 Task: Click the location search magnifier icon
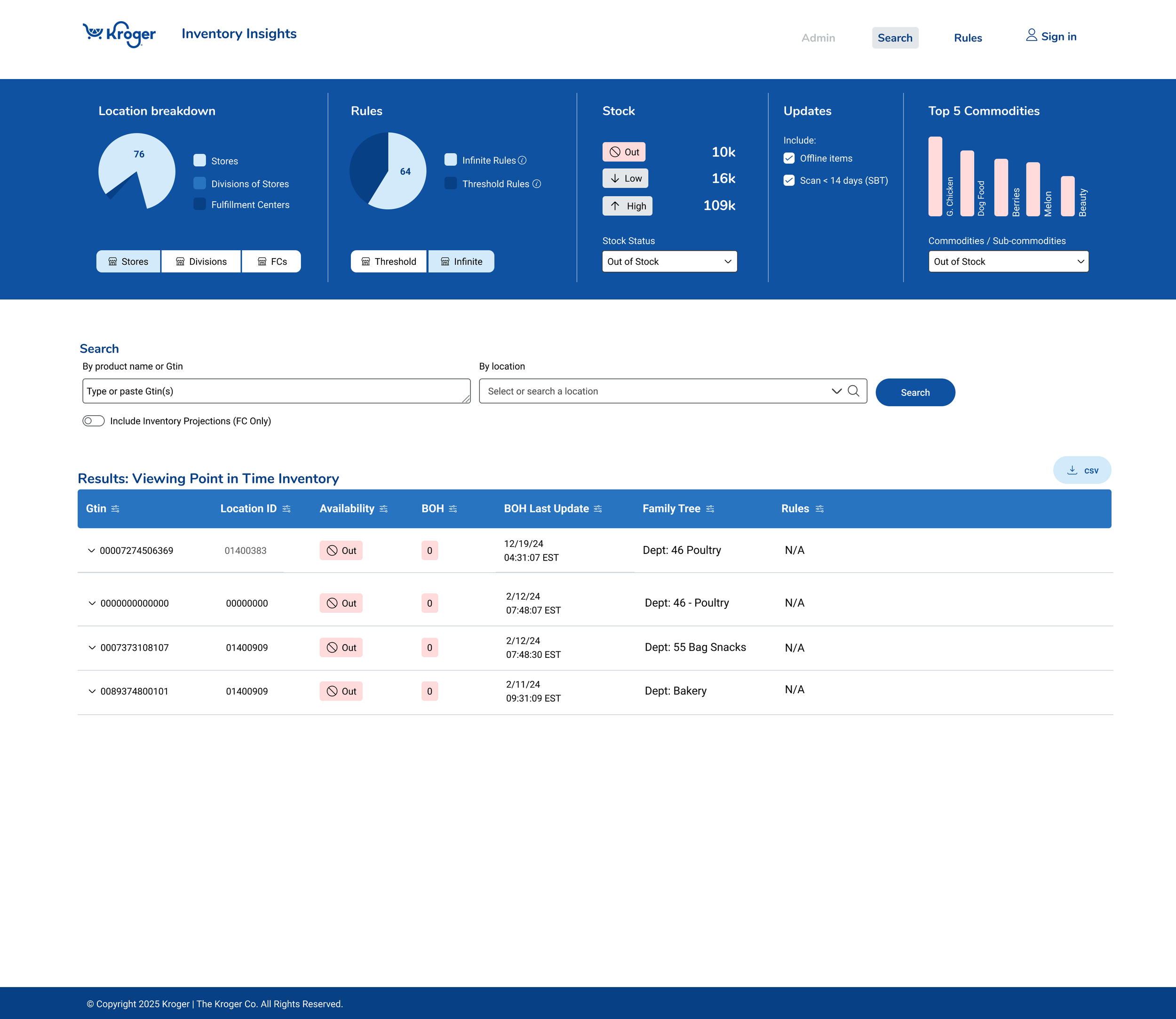(x=853, y=391)
